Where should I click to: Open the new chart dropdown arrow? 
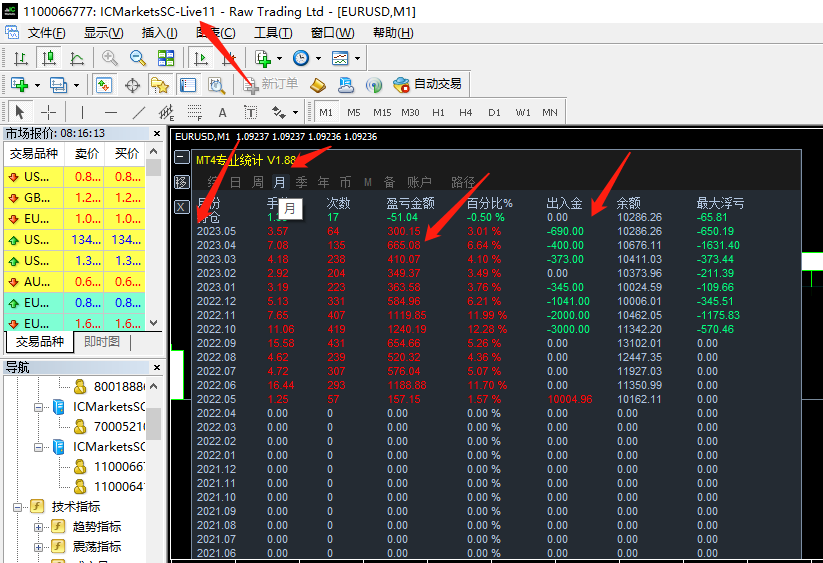[x=37, y=84]
